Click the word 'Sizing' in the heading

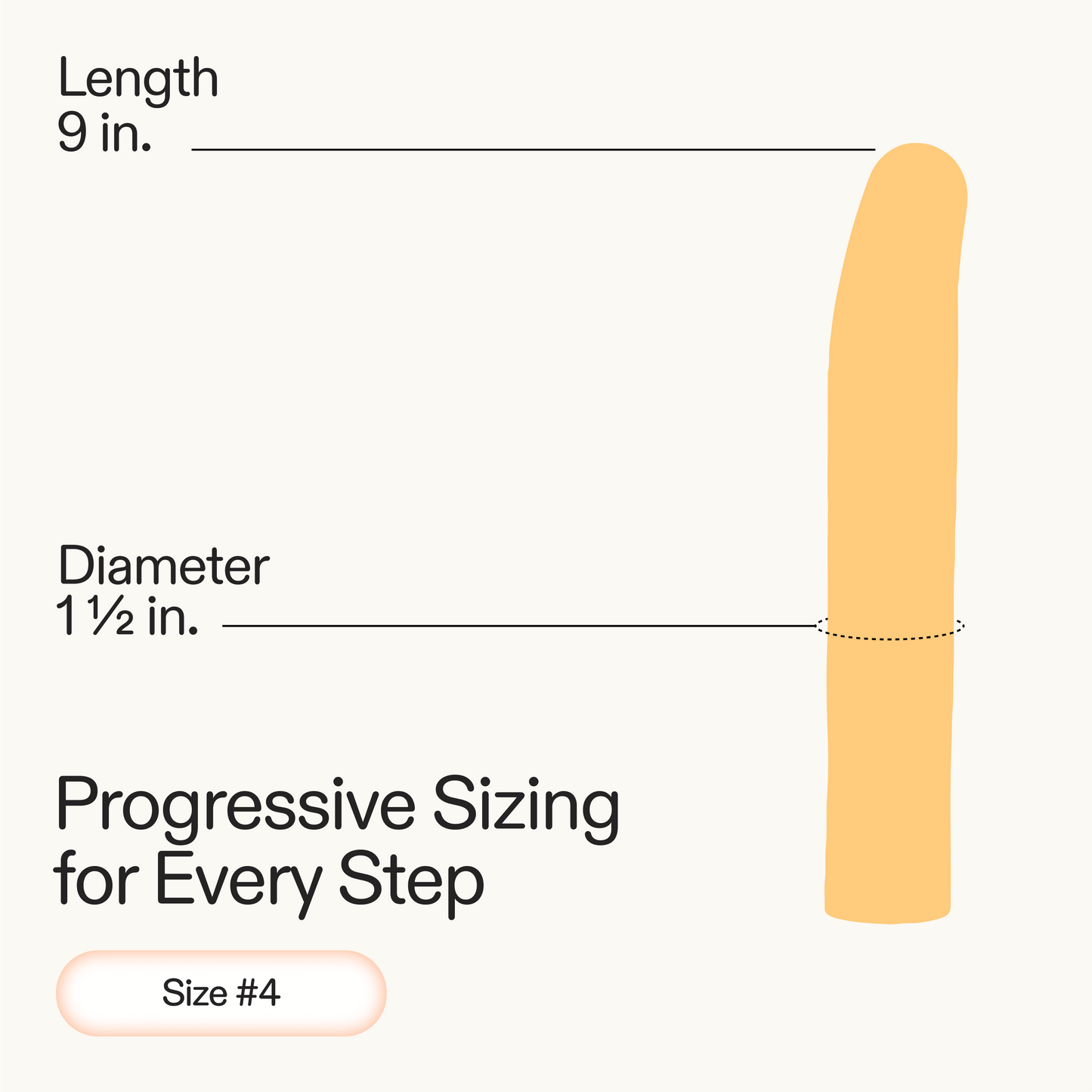pyautogui.click(x=525, y=807)
